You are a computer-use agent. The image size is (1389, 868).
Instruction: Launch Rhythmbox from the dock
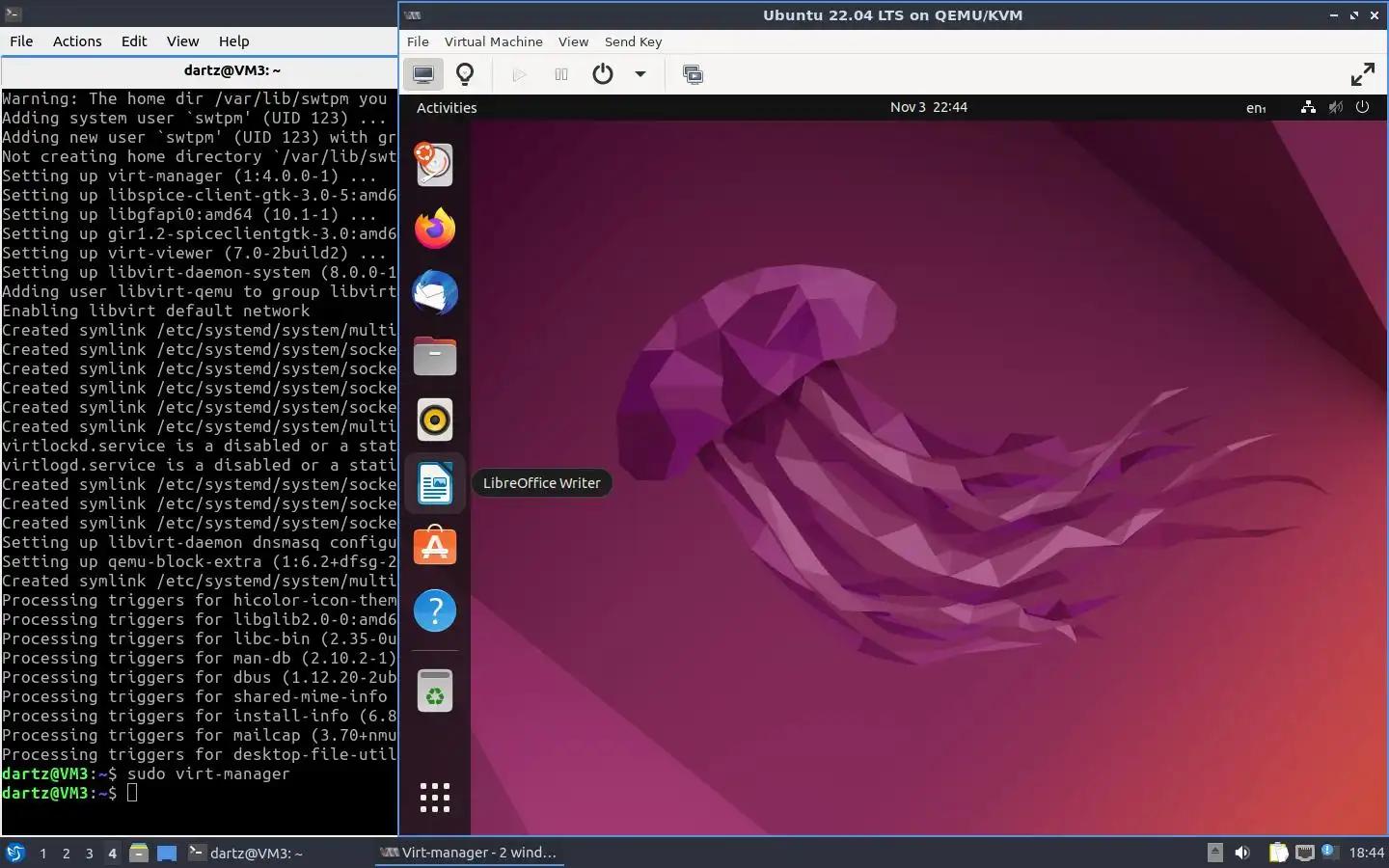(435, 420)
